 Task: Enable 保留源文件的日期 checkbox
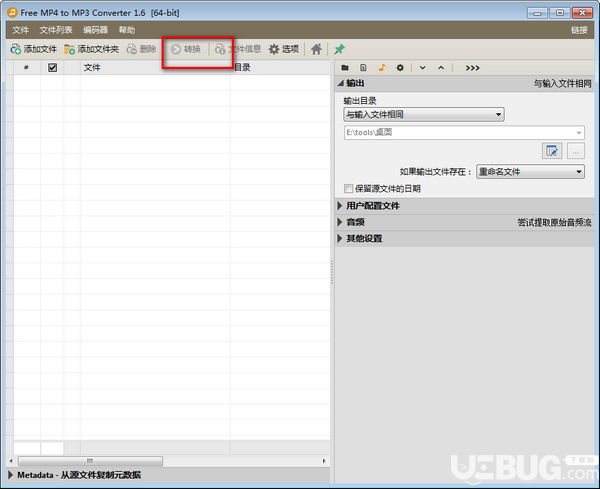348,188
